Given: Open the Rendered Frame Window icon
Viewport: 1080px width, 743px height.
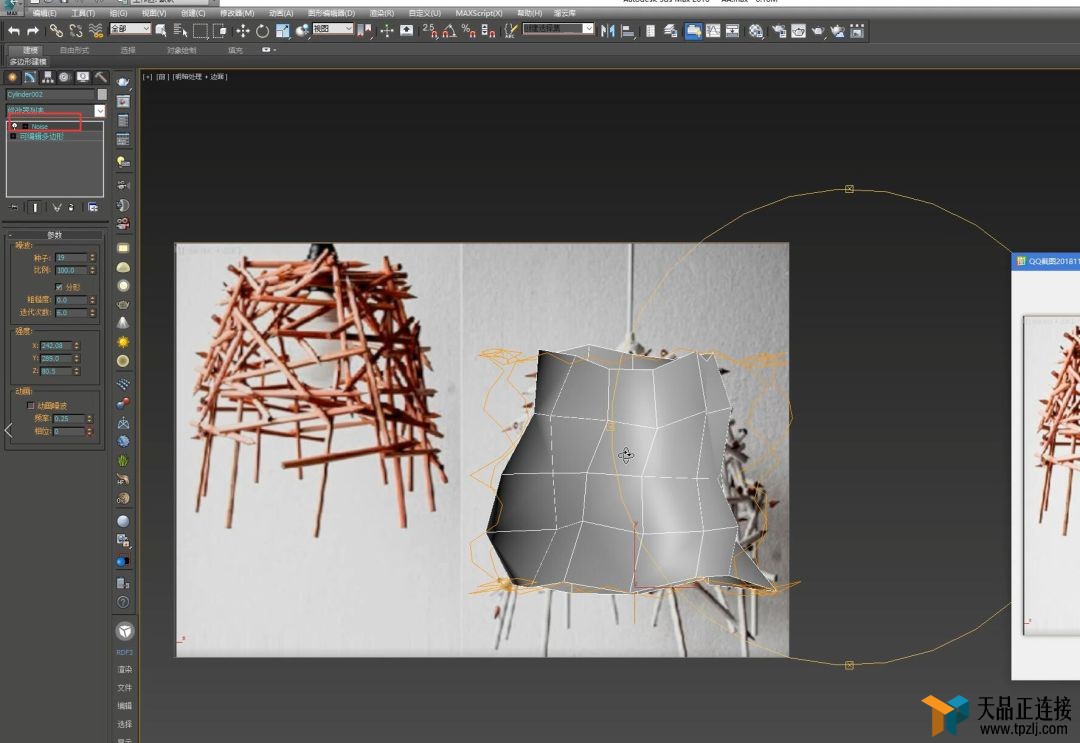Looking at the screenshot, I should pyautogui.click(x=798, y=30).
